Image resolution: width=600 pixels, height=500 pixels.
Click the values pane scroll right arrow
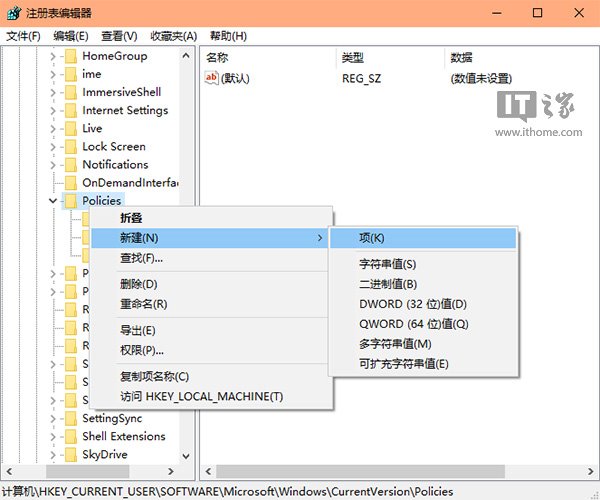tap(590, 471)
